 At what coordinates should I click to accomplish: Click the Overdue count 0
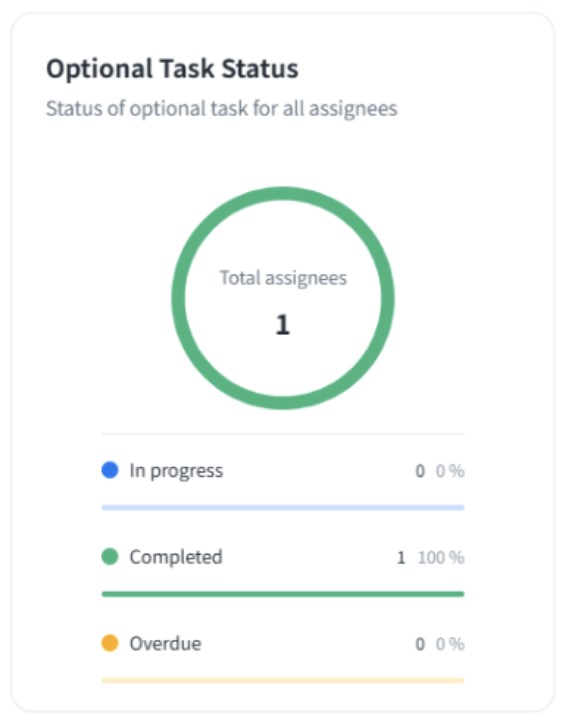tap(420, 644)
